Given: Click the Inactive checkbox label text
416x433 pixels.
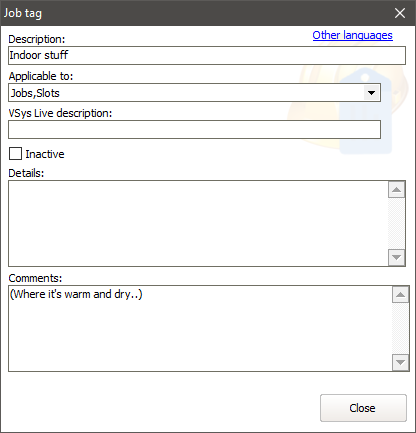Looking at the screenshot, I should (x=45, y=154).
